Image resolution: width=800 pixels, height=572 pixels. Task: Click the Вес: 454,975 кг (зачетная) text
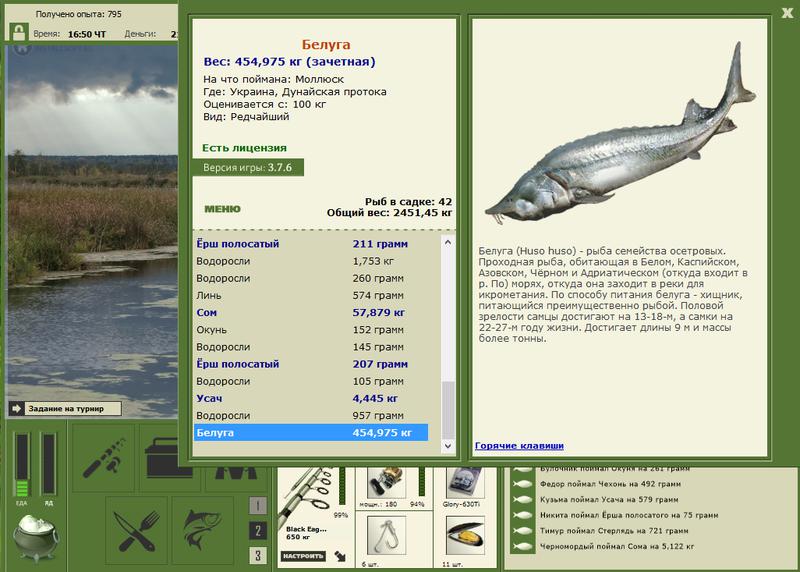click(x=289, y=62)
